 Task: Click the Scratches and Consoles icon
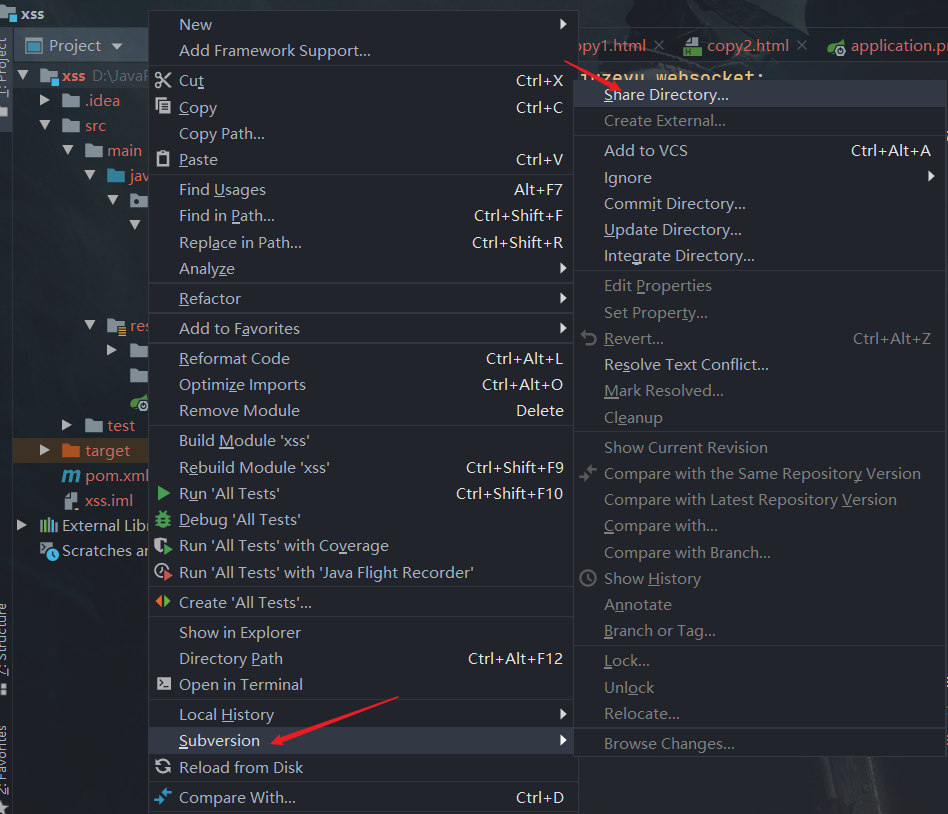(49, 551)
